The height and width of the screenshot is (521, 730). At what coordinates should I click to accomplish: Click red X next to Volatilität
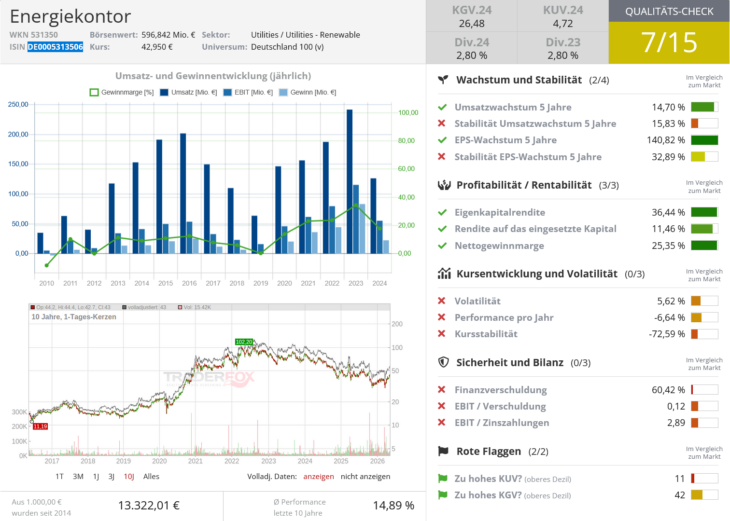pos(442,301)
